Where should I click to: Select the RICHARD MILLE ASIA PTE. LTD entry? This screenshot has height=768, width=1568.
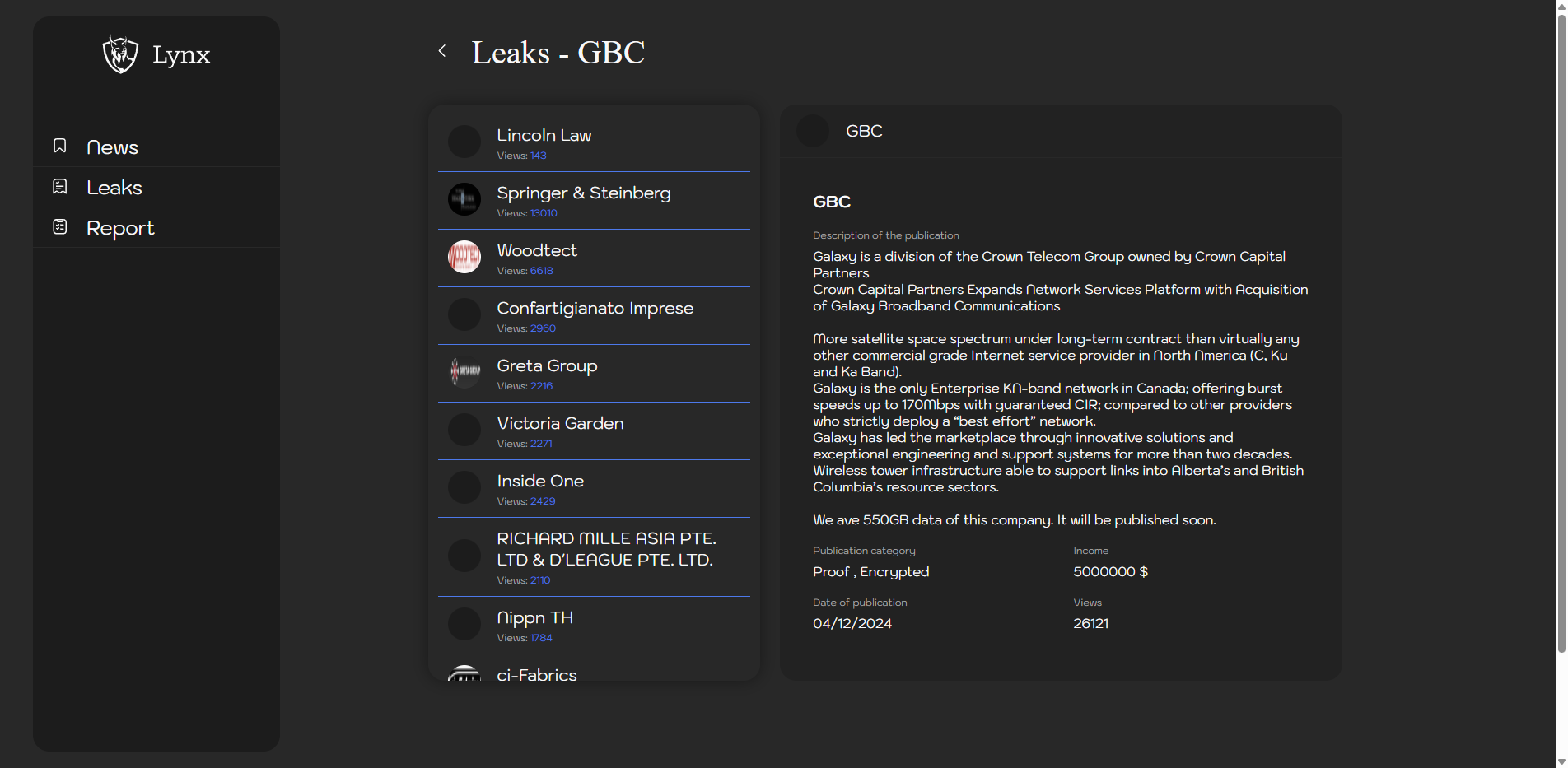[x=606, y=549]
